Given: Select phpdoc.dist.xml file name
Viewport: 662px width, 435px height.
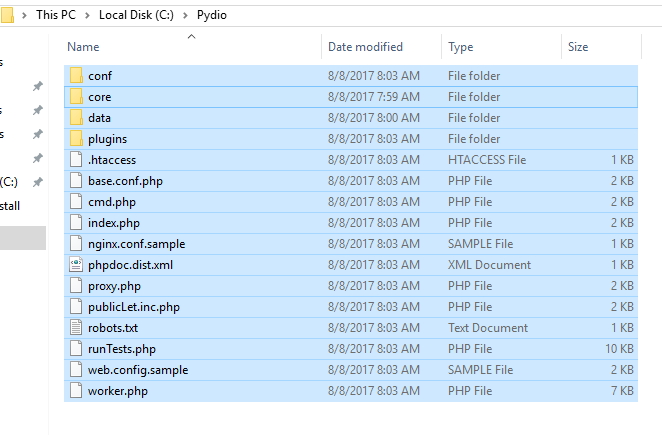Looking at the screenshot, I should point(130,265).
